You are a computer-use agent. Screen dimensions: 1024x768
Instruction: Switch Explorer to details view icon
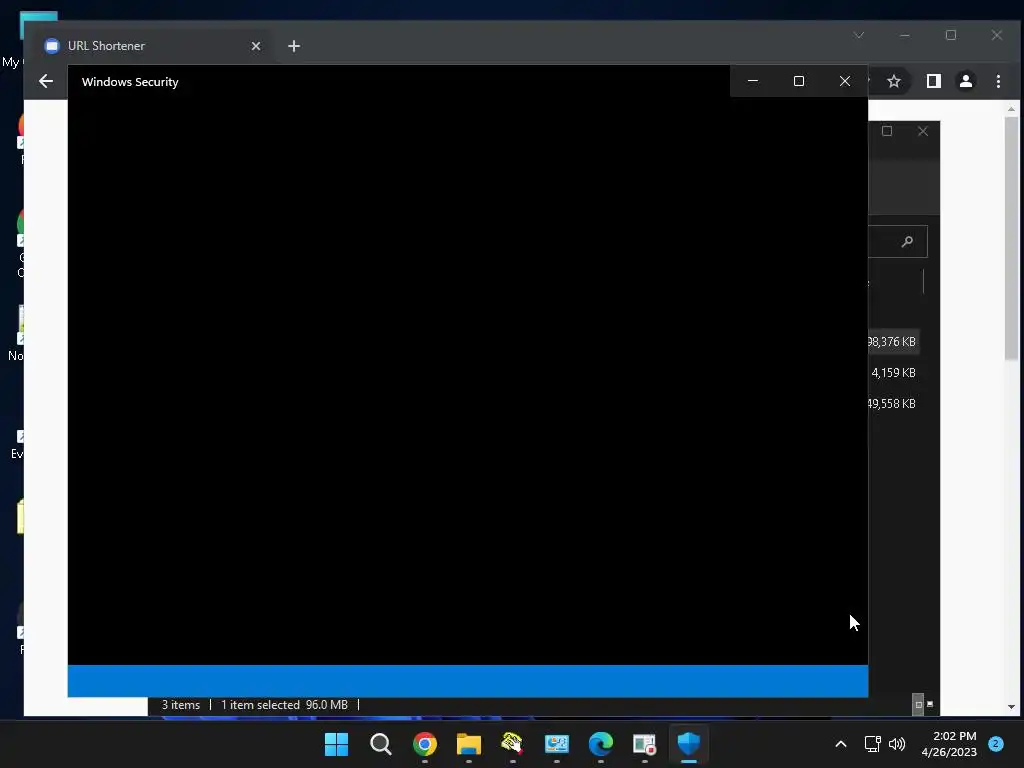coord(918,705)
